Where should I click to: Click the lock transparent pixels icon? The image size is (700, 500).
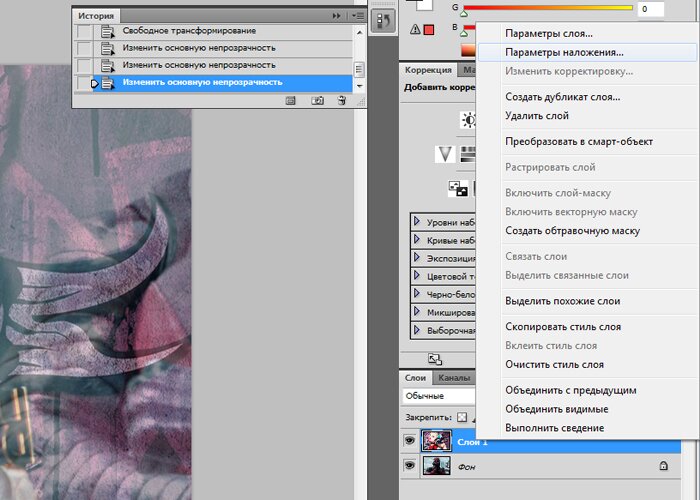click(x=462, y=417)
